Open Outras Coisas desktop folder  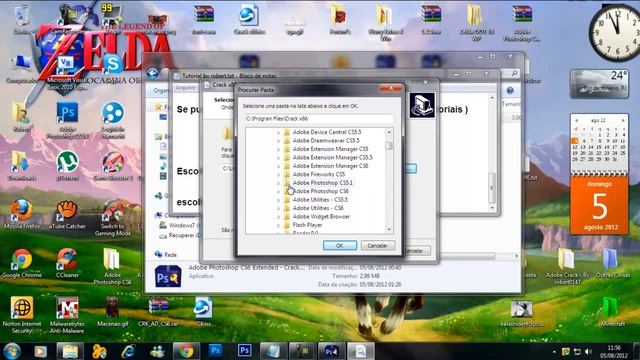coord(612,263)
